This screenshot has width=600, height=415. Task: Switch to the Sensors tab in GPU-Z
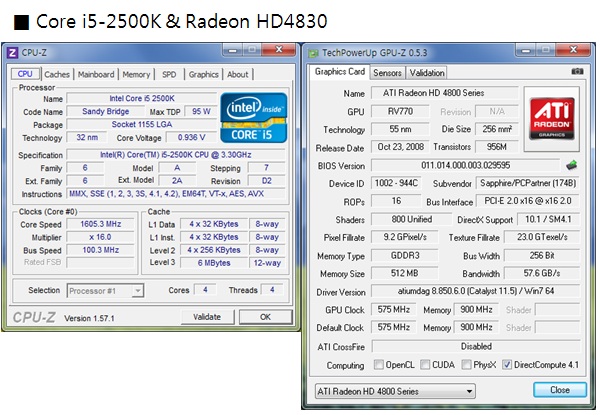(387, 73)
